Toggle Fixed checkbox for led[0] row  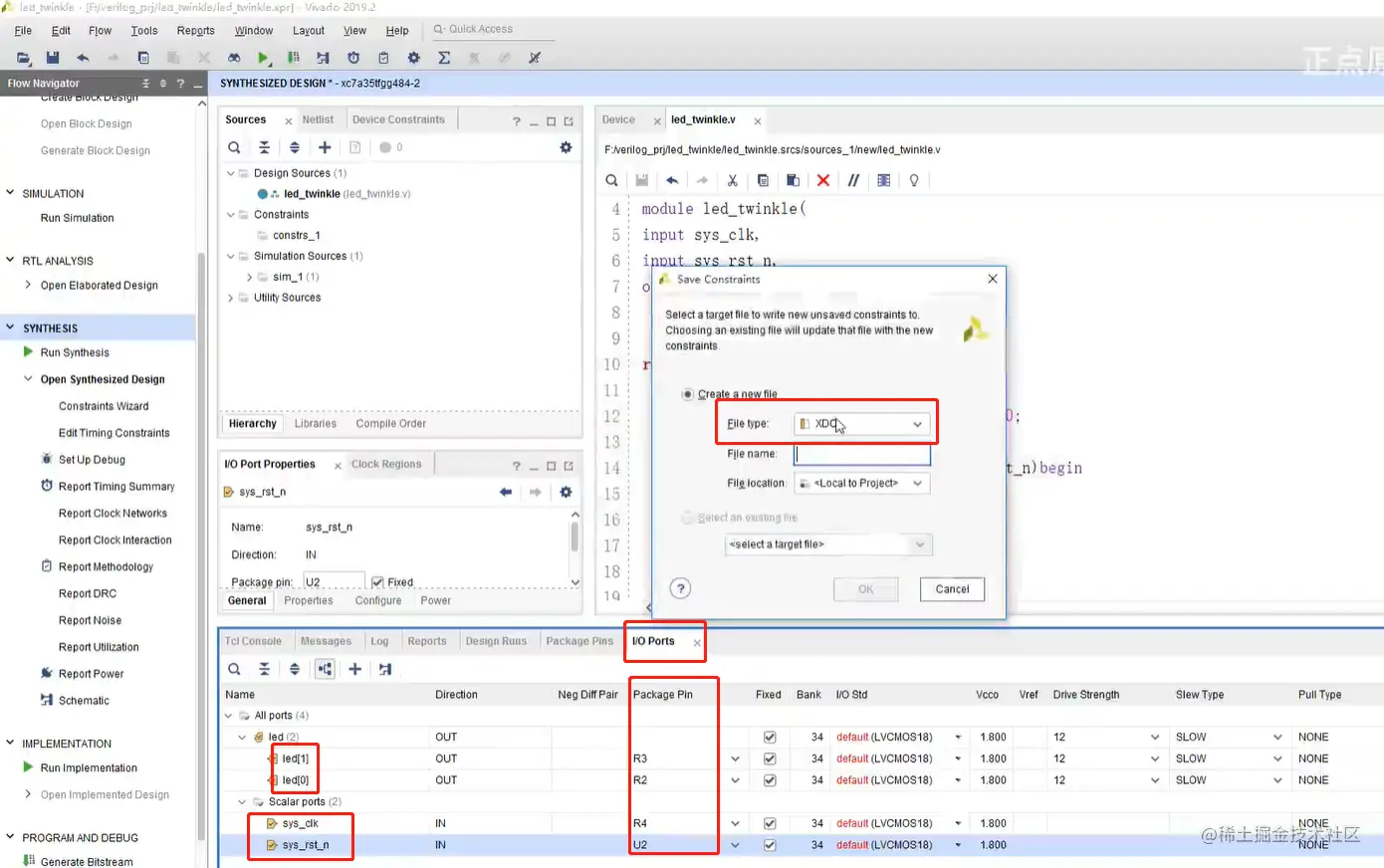pos(769,780)
